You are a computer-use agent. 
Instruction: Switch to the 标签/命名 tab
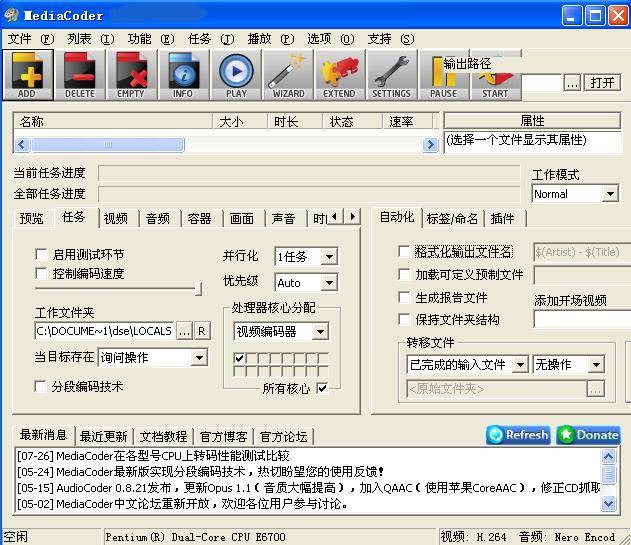452,219
